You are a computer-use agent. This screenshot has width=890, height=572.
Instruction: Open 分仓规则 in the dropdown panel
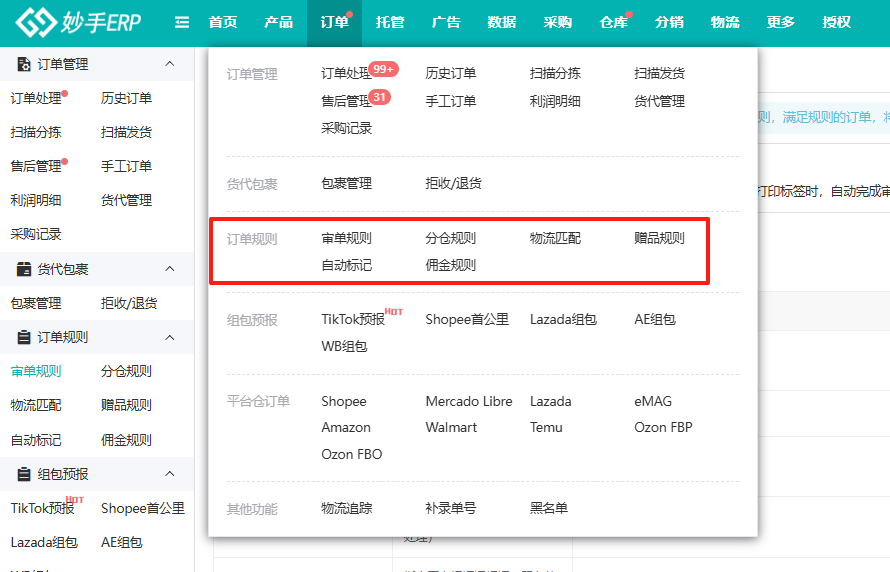[451, 238]
